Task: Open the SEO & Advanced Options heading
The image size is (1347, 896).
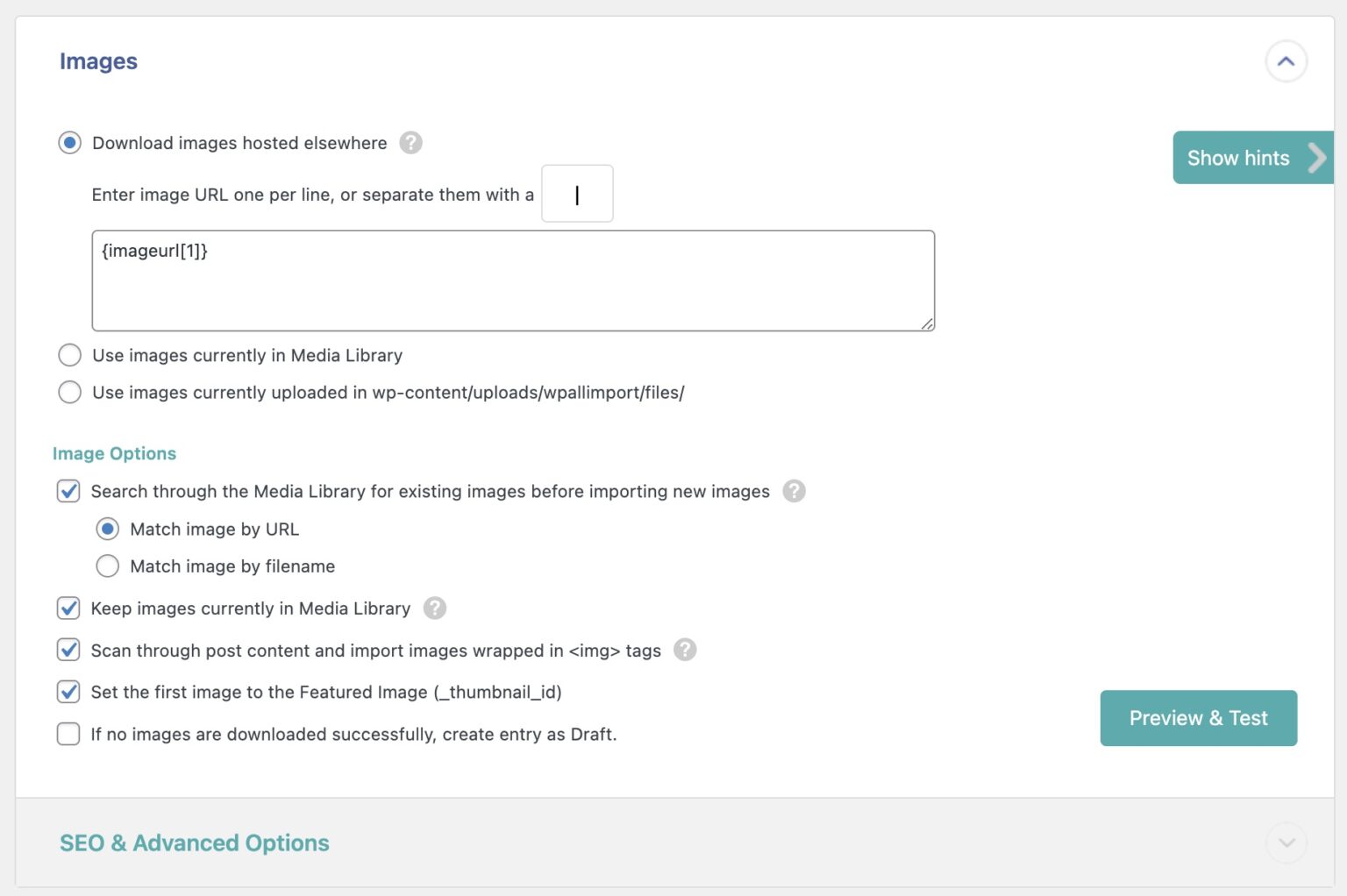Action: (x=194, y=843)
